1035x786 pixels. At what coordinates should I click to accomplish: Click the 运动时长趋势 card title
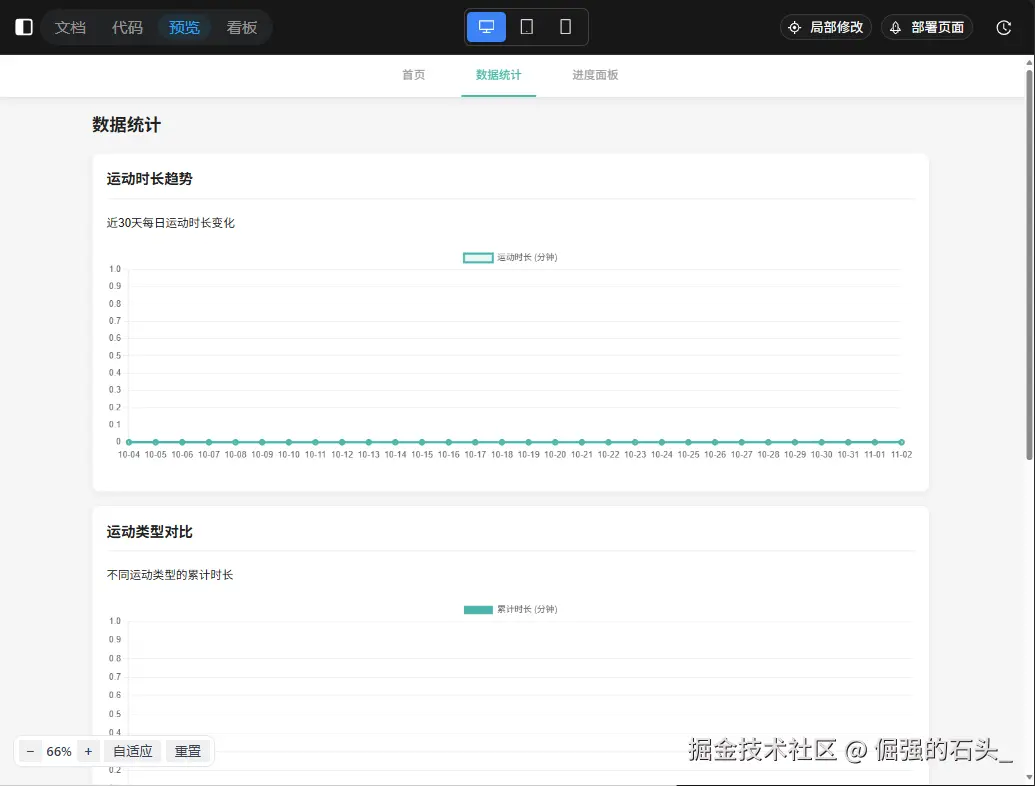[150, 179]
